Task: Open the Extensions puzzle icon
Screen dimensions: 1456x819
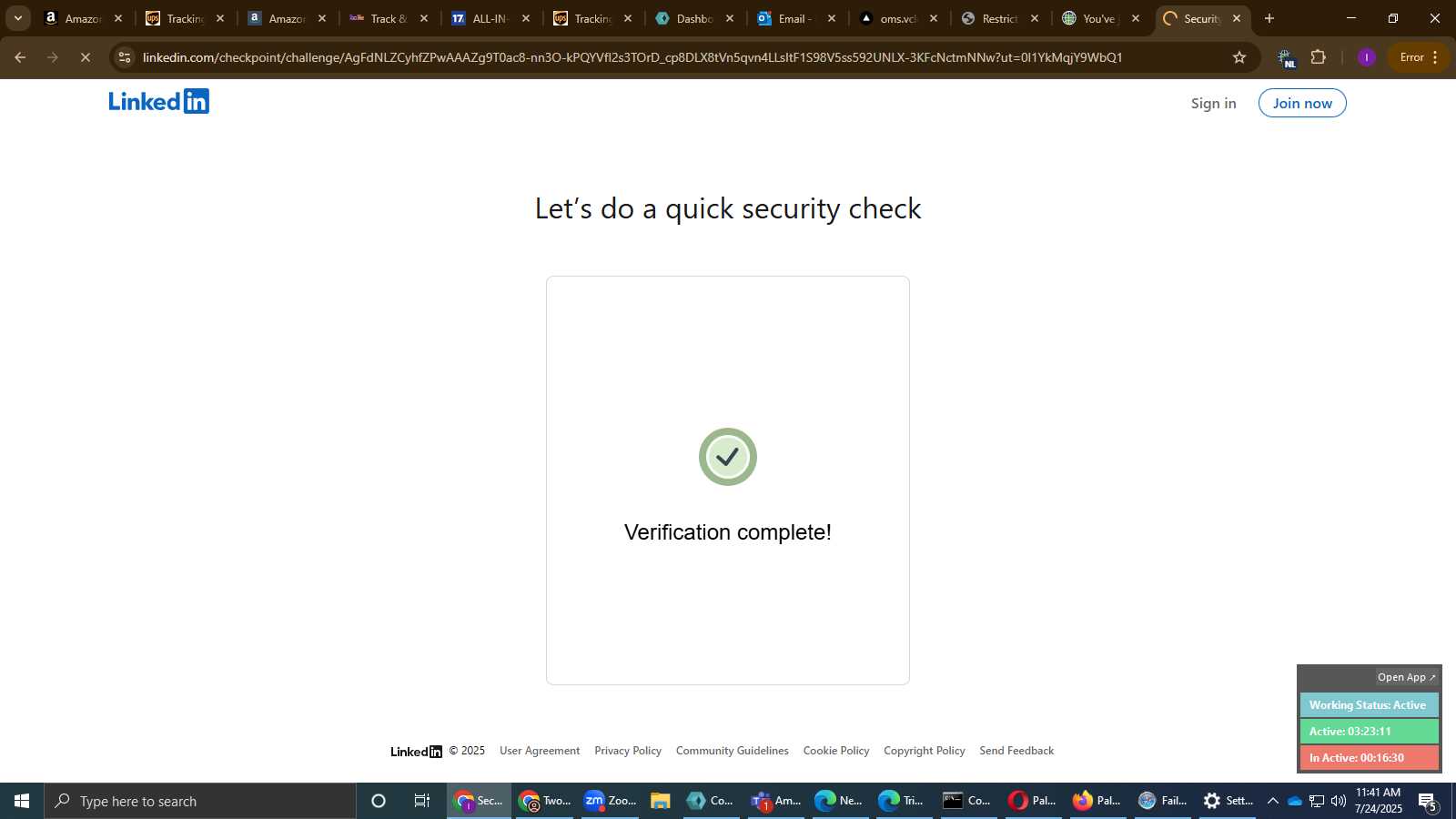Action: click(x=1318, y=57)
